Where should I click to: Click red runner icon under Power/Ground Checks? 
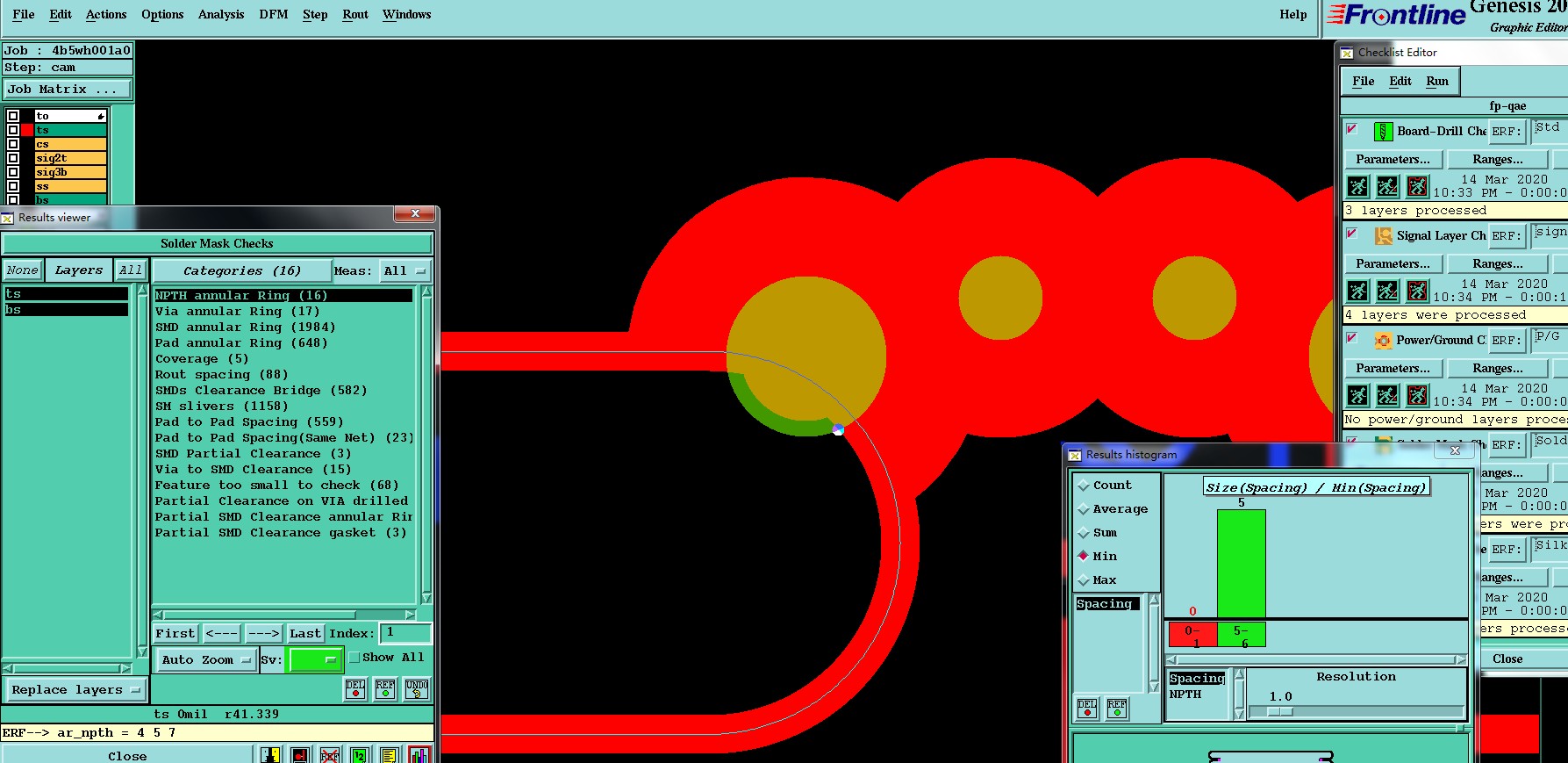click(x=1418, y=395)
